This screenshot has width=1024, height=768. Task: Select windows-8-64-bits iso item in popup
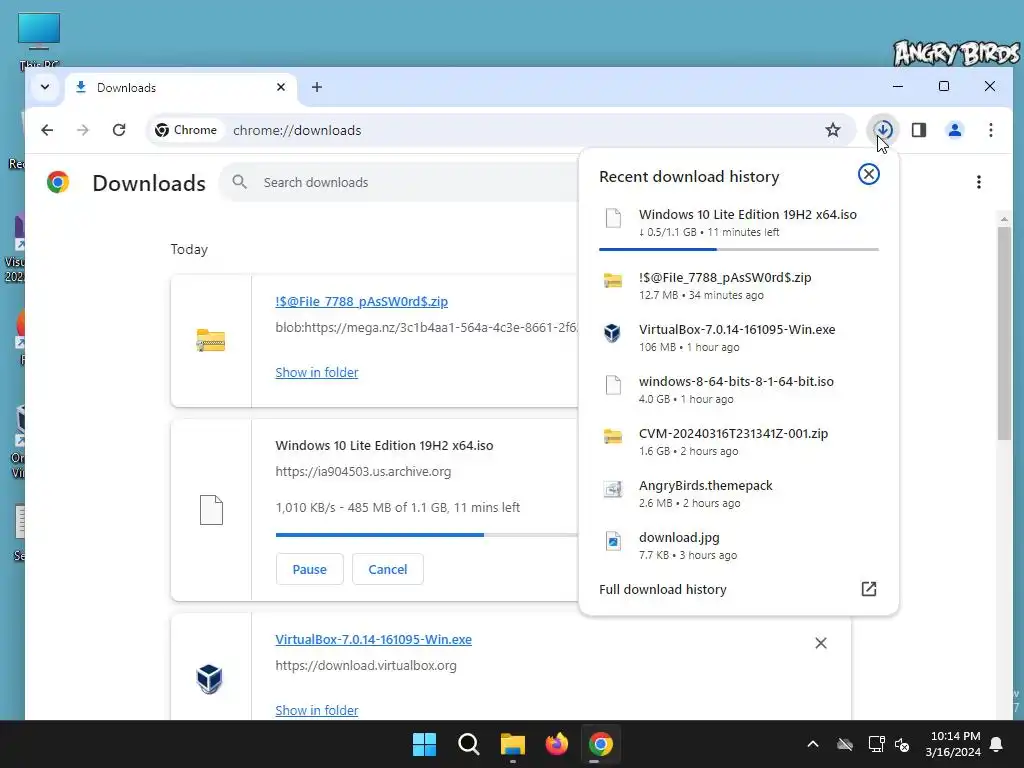click(x=739, y=390)
